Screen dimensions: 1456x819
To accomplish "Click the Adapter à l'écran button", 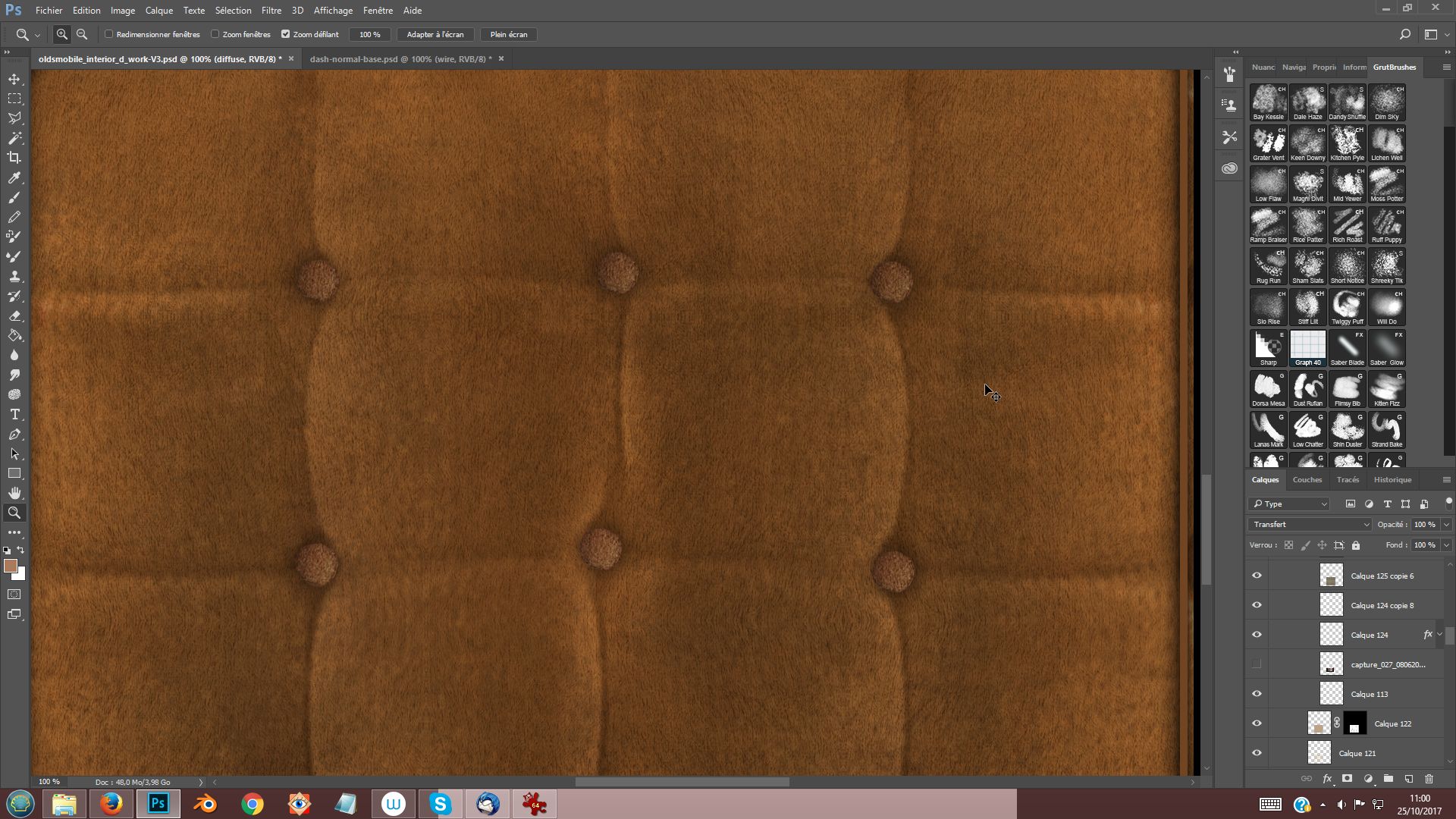I will (x=435, y=34).
